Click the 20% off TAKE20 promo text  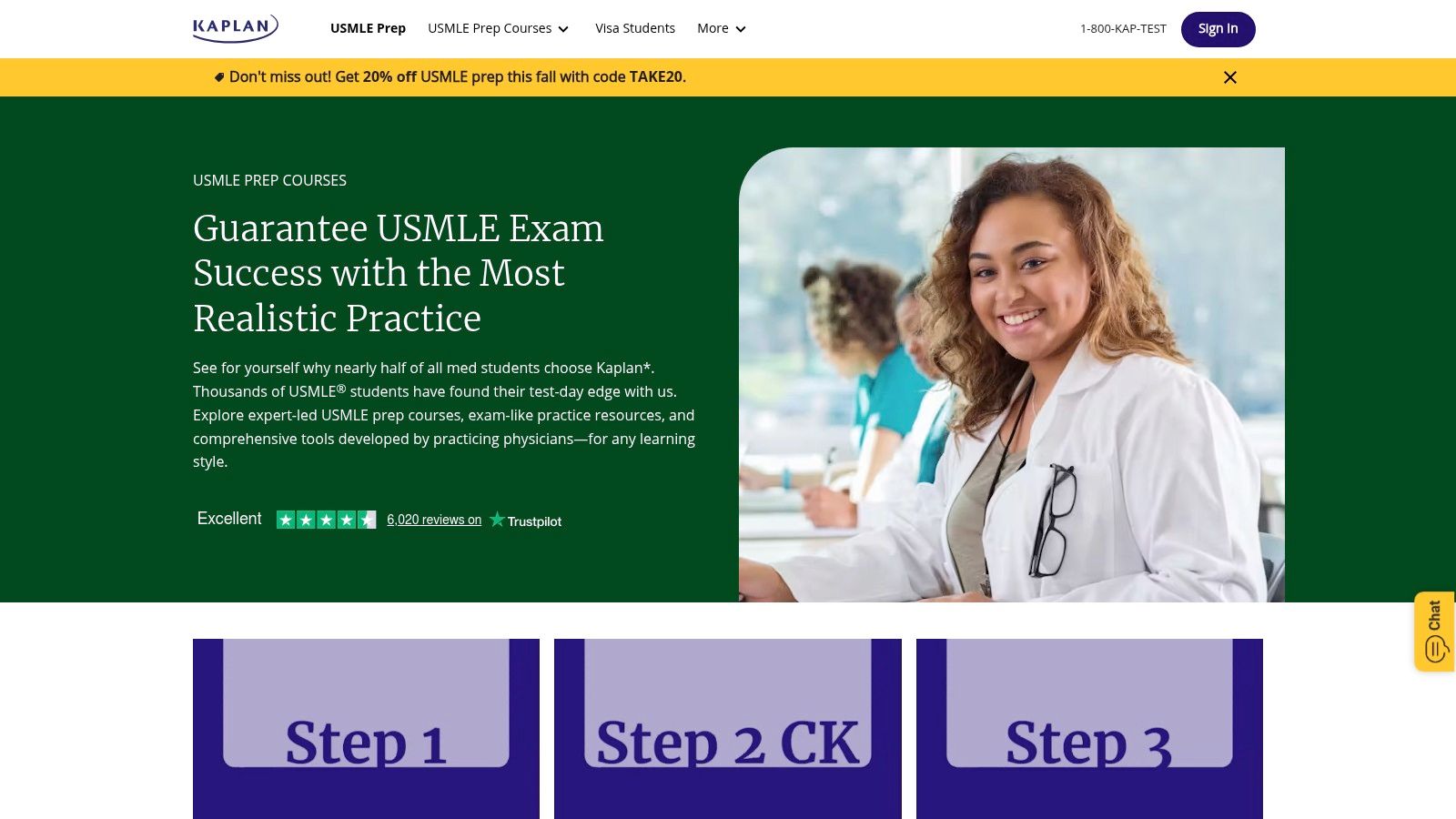(458, 77)
